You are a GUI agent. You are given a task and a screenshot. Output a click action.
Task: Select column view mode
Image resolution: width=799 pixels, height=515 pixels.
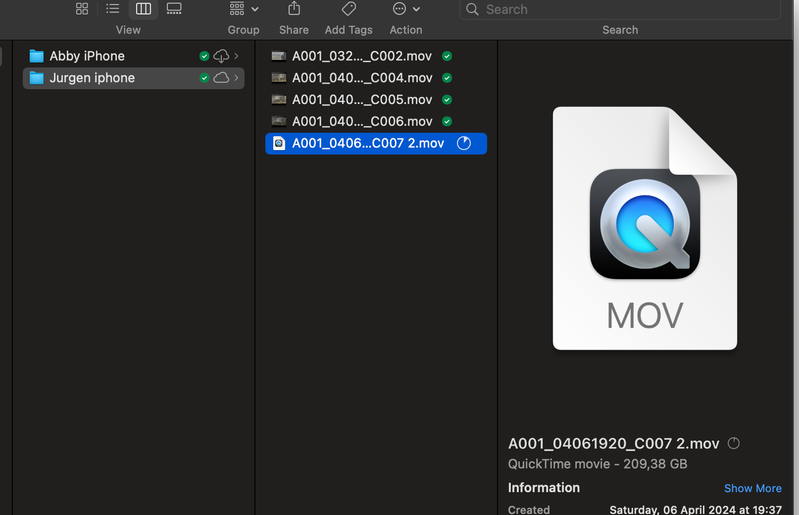[x=143, y=9]
